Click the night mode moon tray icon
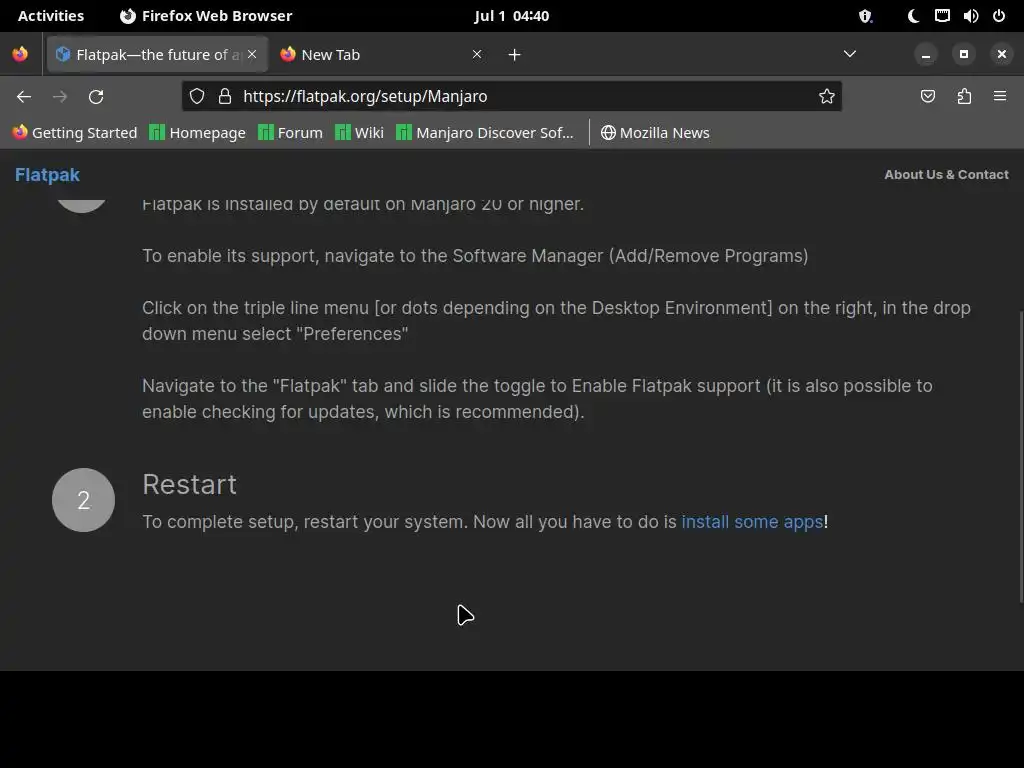This screenshot has width=1024, height=768. click(913, 16)
